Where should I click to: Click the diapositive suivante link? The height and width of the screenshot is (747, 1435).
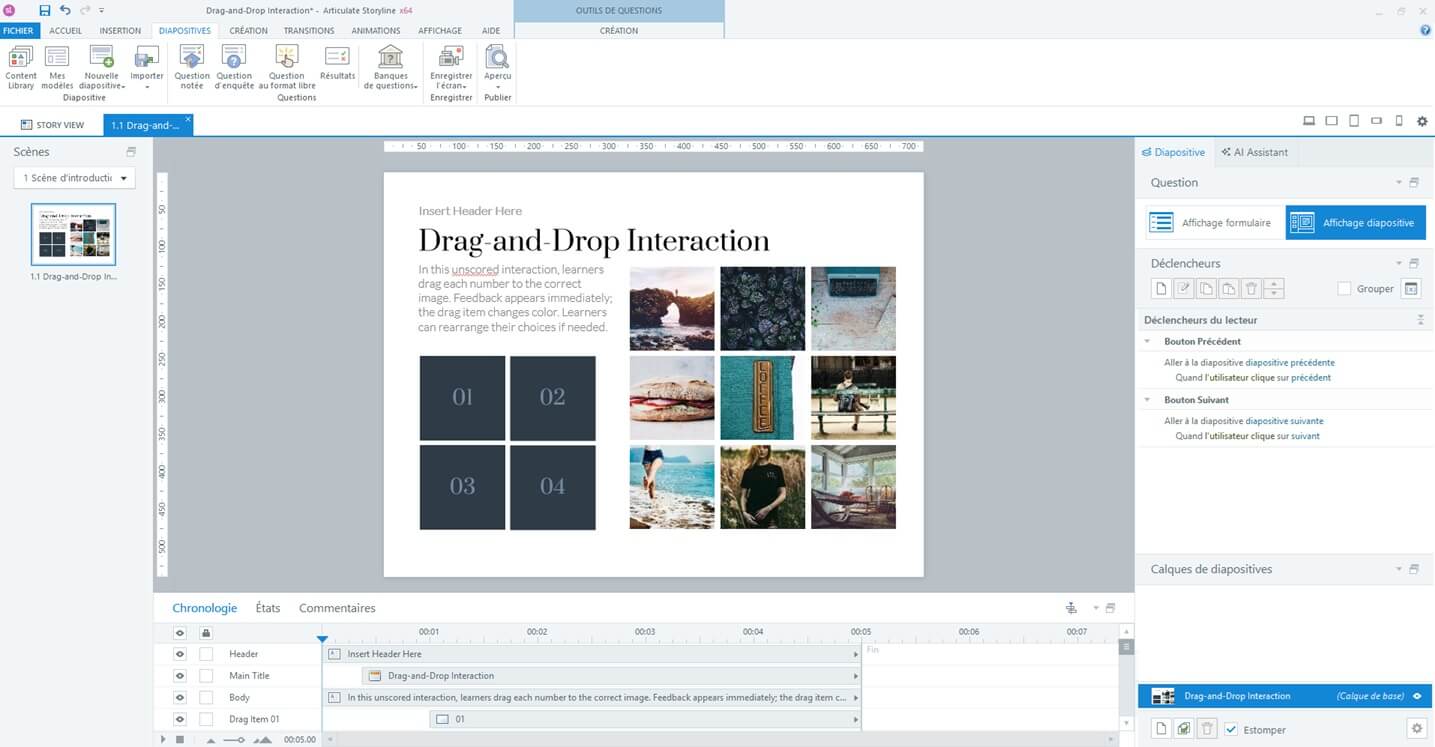pyautogui.click(x=1284, y=421)
